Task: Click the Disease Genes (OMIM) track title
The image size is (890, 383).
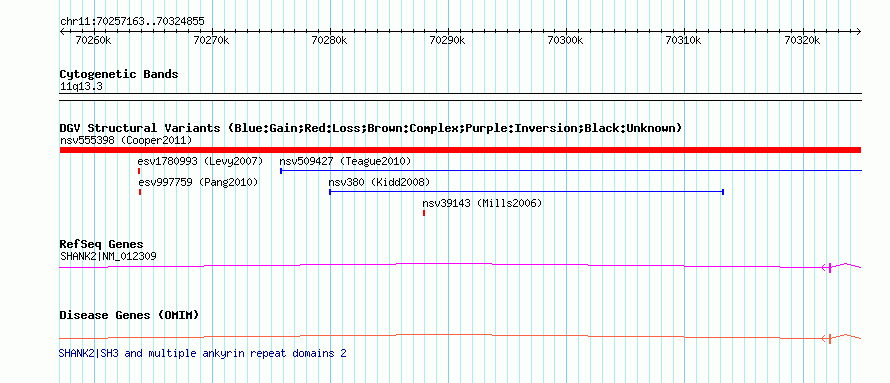Action: pos(129,315)
